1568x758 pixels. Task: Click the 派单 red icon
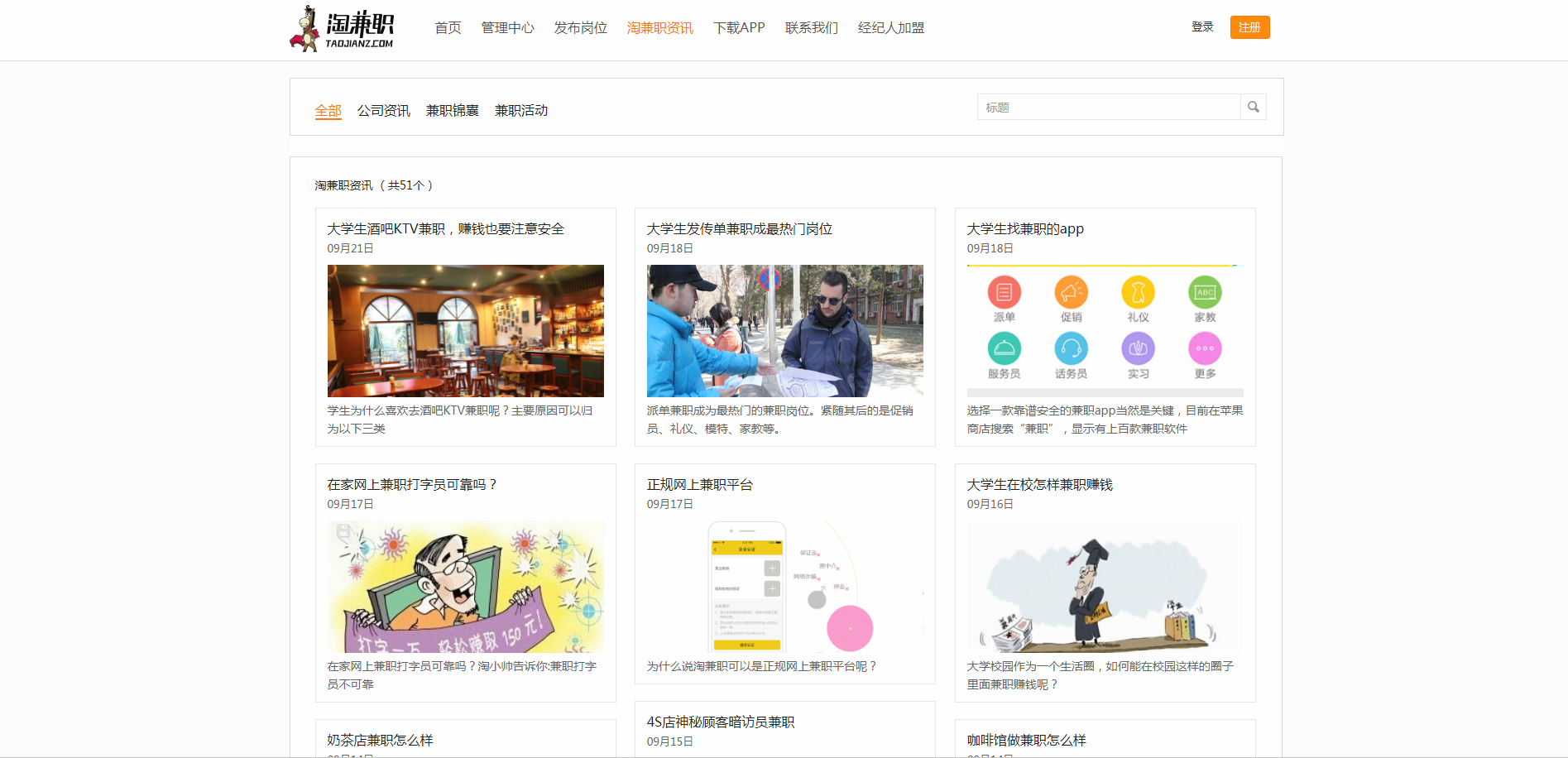coord(1005,292)
